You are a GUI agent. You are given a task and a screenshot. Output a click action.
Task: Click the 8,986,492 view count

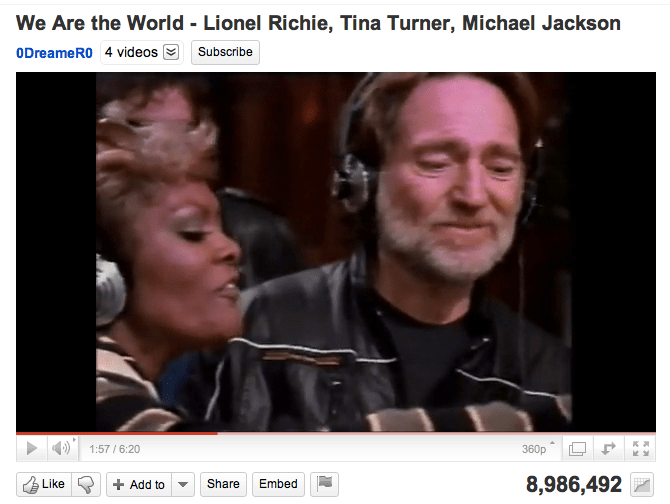[573, 484]
